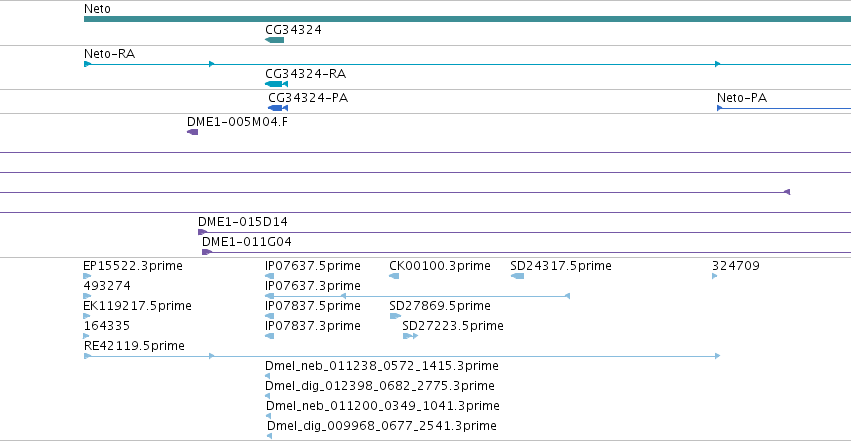The height and width of the screenshot is (441, 851).
Task: Click the Neto-RA label text
Action: [110, 54]
